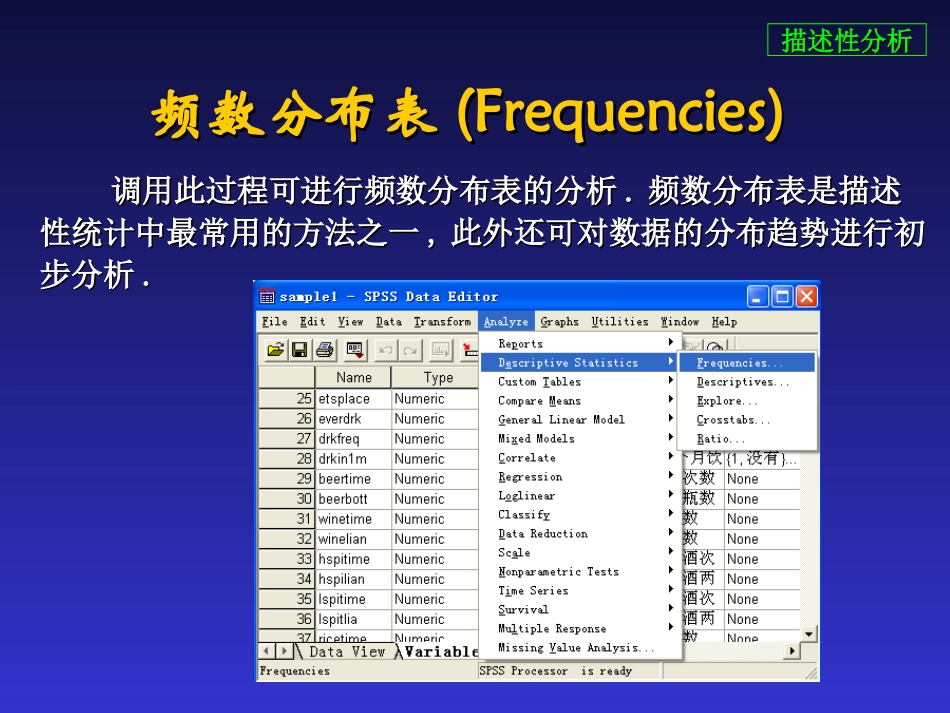Click Numeric type cell for lspitlia
Screen dimensions: 950x713
pos(435,619)
